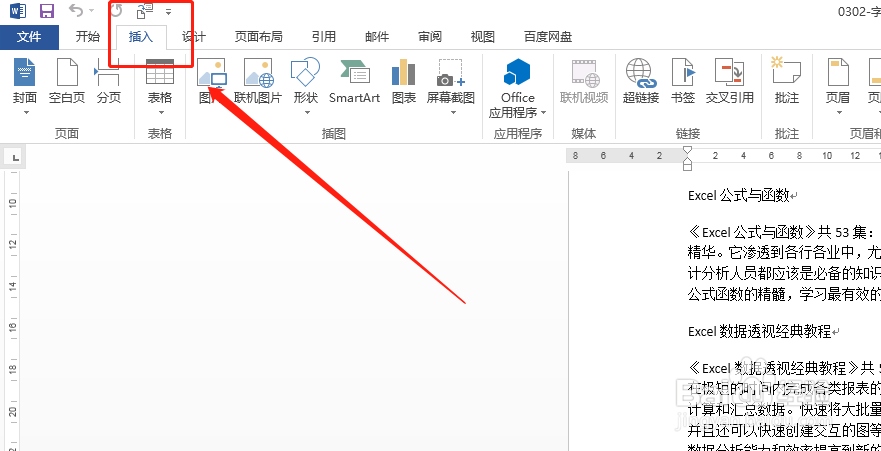Click the 页眉 header icon
881x451 pixels.
tap(838, 72)
